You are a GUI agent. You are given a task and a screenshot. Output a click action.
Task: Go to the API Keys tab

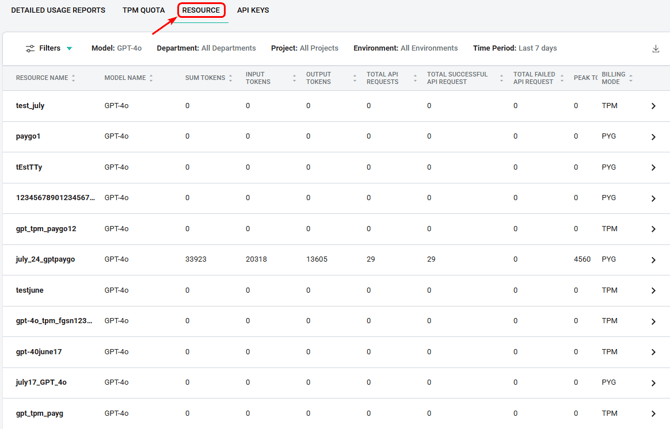(x=253, y=10)
